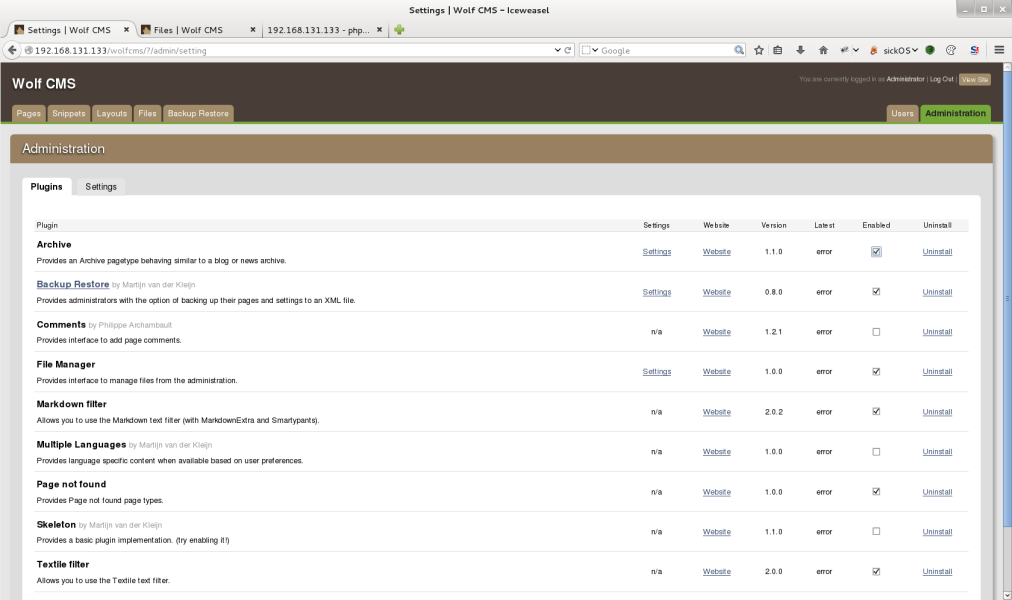
Task: Close the 192.168.131.133 php tab
Action: (x=380, y=30)
